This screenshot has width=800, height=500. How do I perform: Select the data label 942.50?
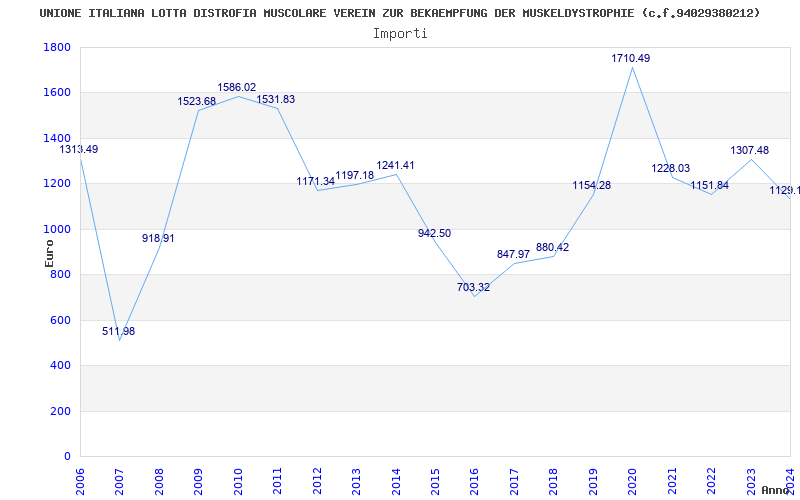tap(435, 233)
